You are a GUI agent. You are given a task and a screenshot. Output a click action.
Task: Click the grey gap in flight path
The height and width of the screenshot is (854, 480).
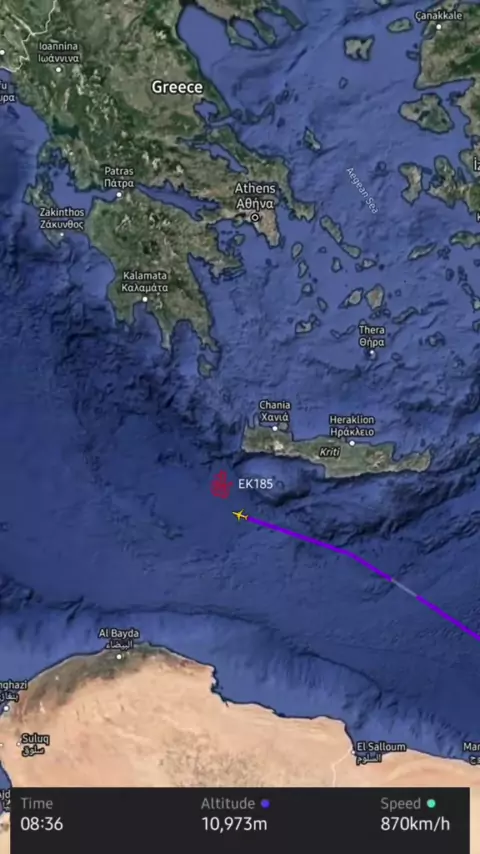404,588
